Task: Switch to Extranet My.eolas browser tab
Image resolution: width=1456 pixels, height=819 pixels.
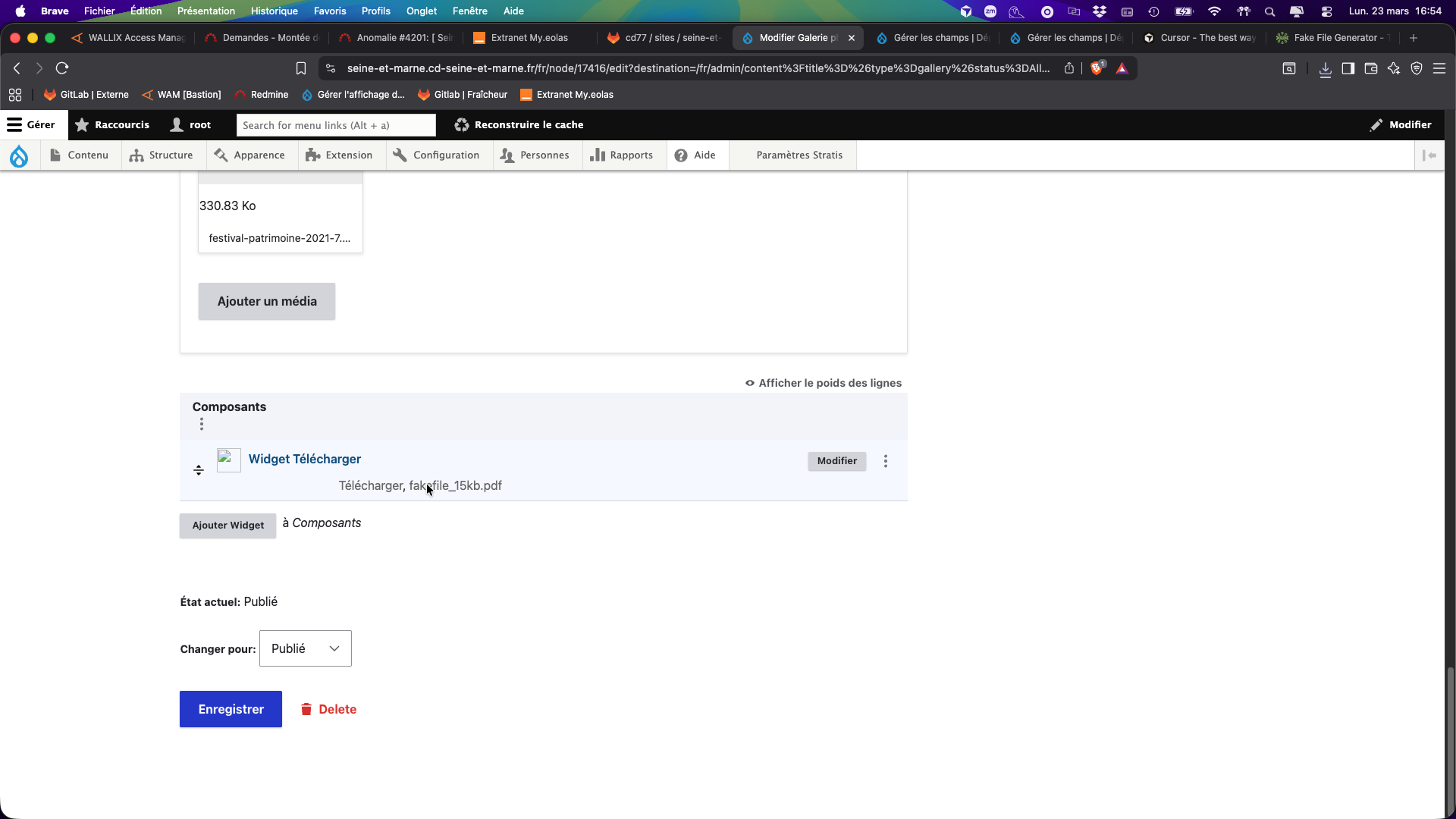Action: tap(529, 38)
